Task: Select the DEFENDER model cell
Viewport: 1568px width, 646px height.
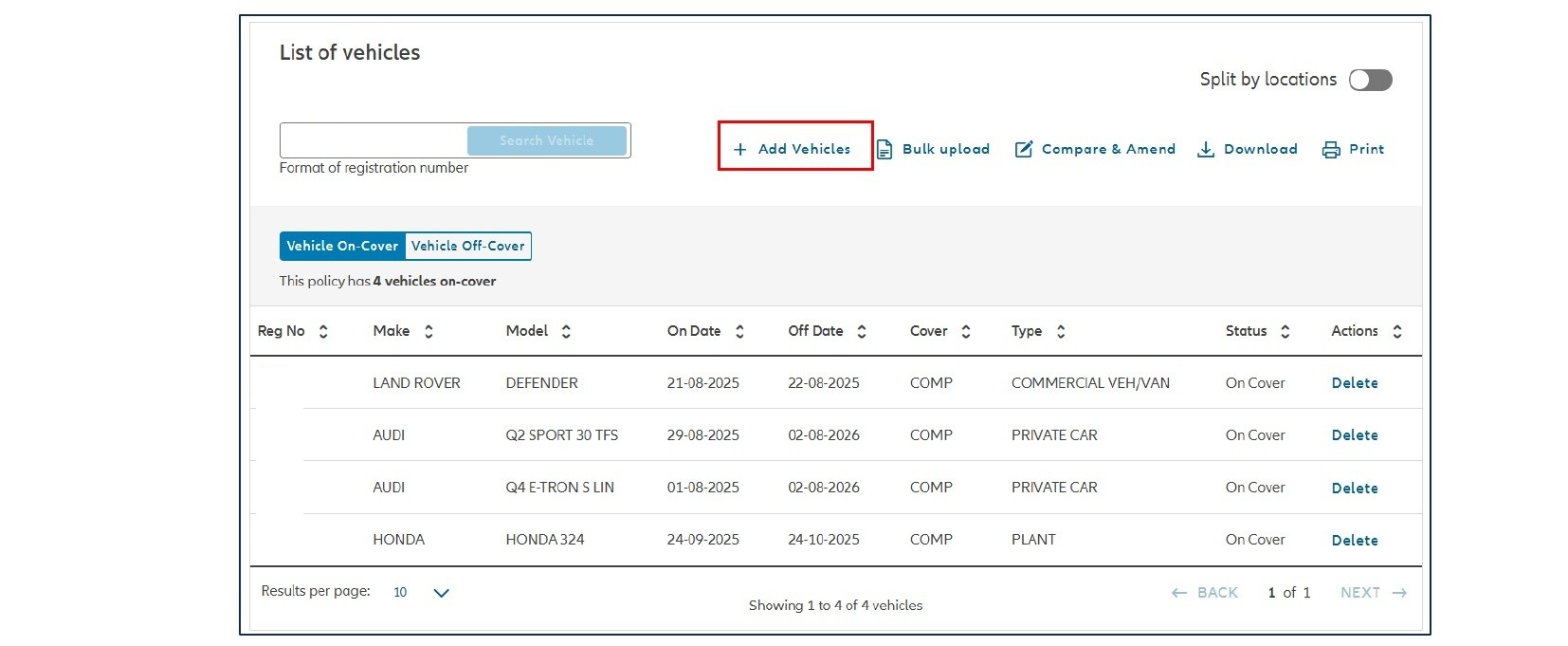Action: (x=541, y=383)
